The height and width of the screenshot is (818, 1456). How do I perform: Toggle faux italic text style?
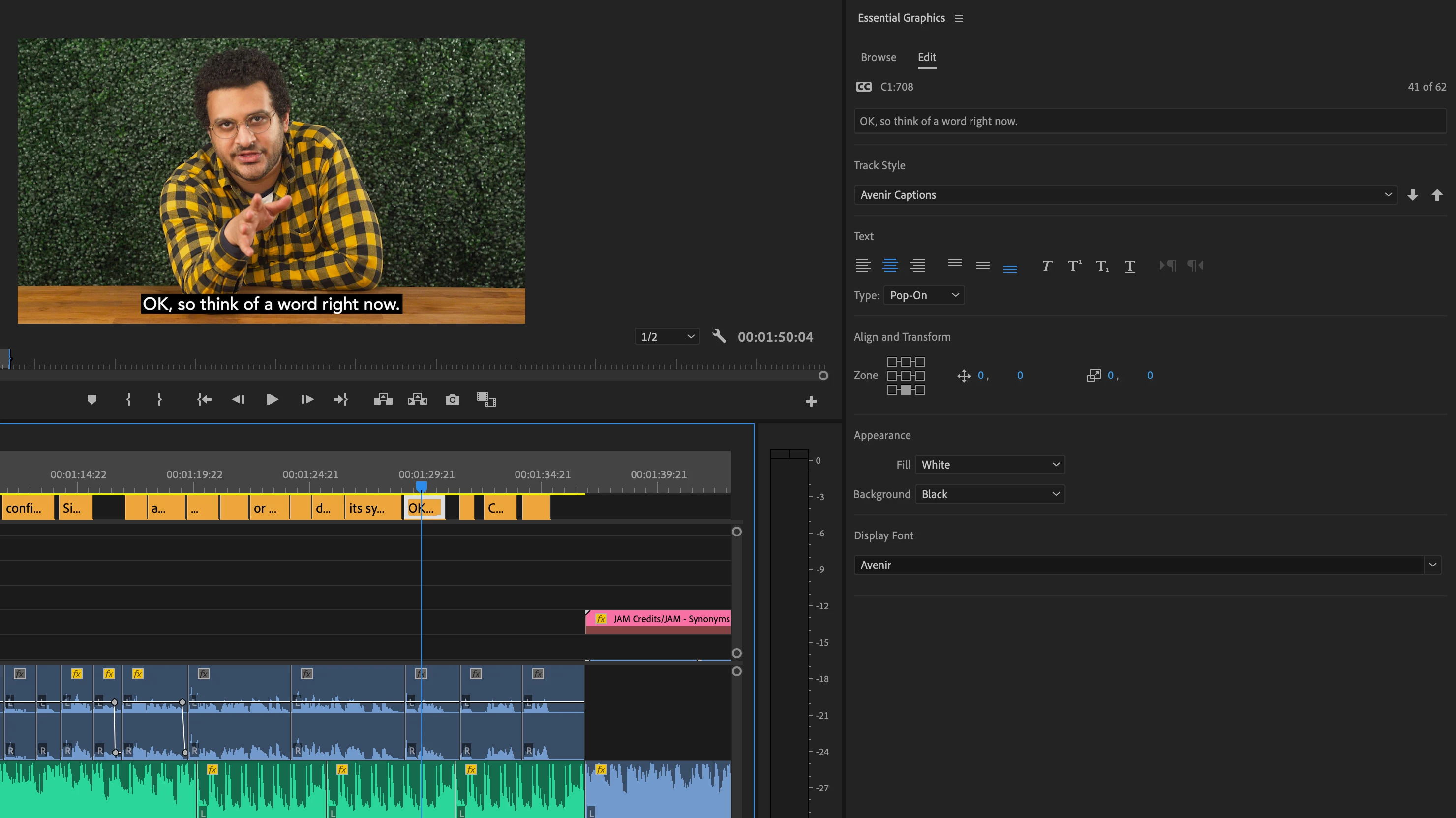1046,266
